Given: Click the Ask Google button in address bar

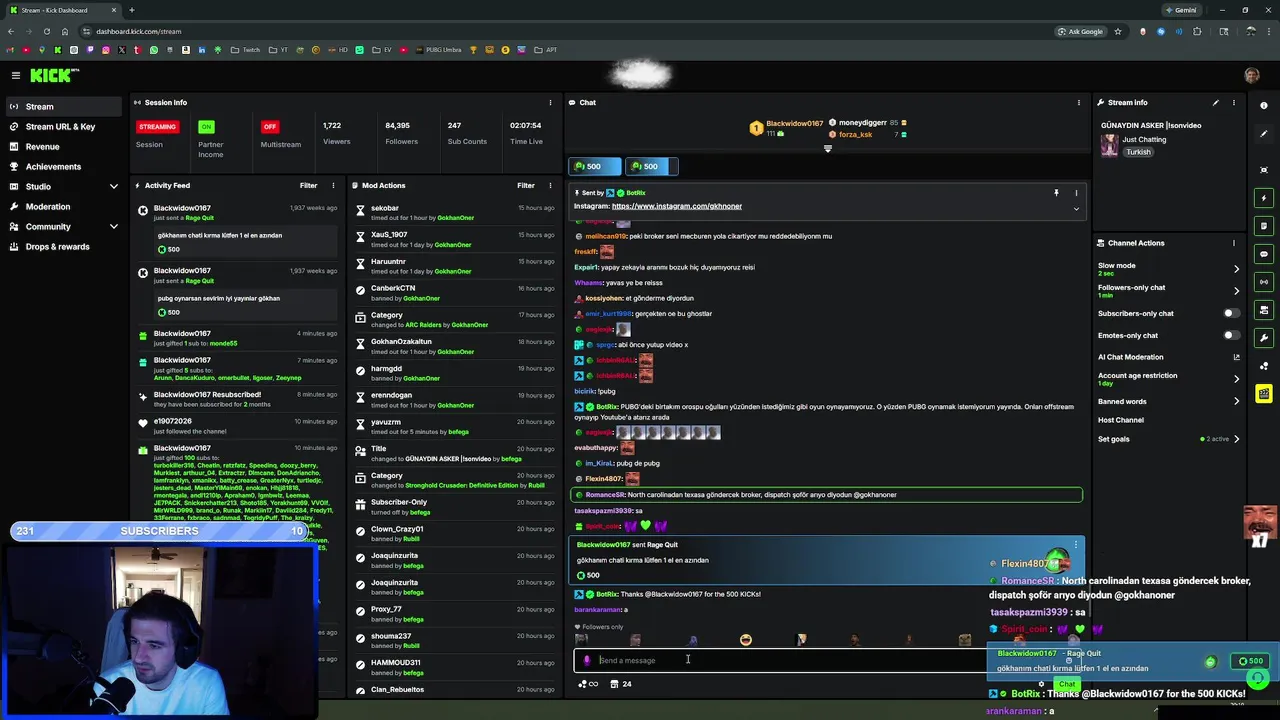Looking at the screenshot, I should tap(1080, 31).
